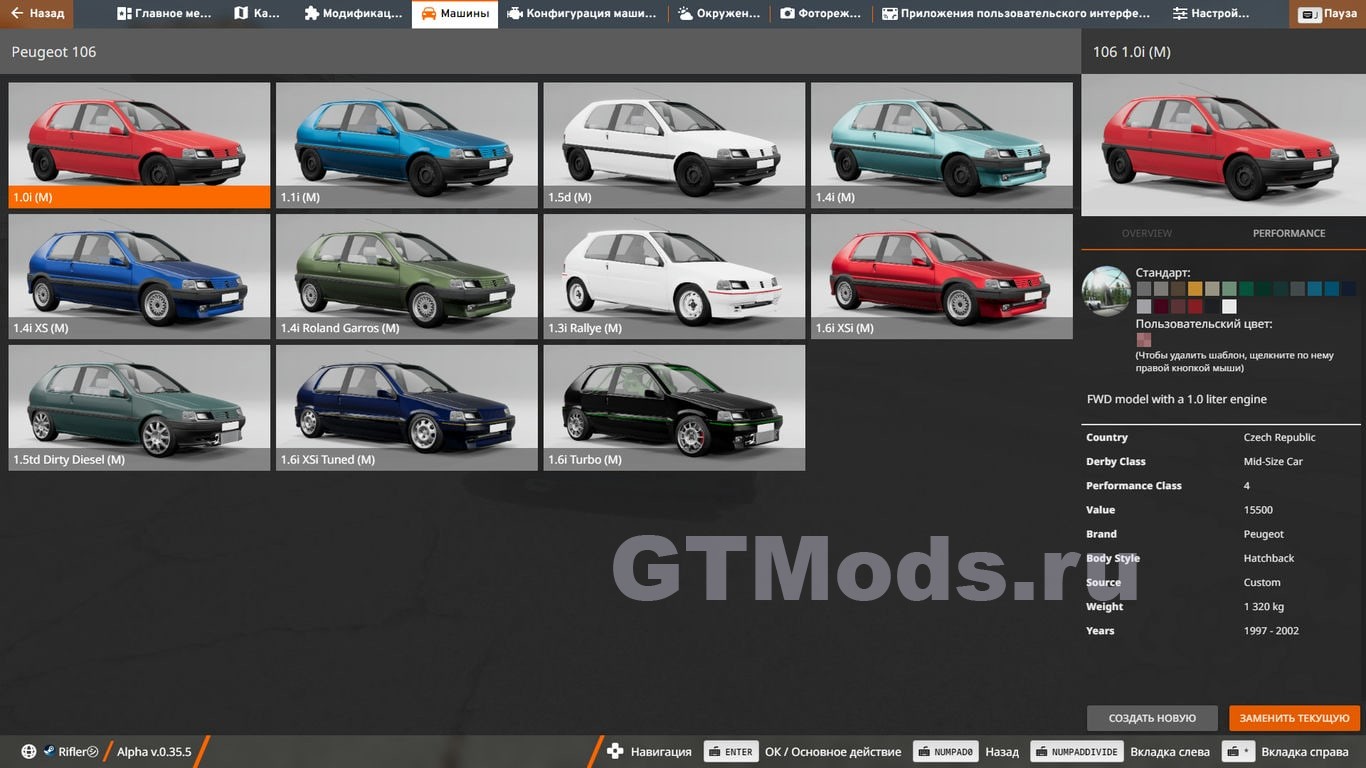
Task: Click the 1997 - 2002 years value
Action: pos(1271,631)
